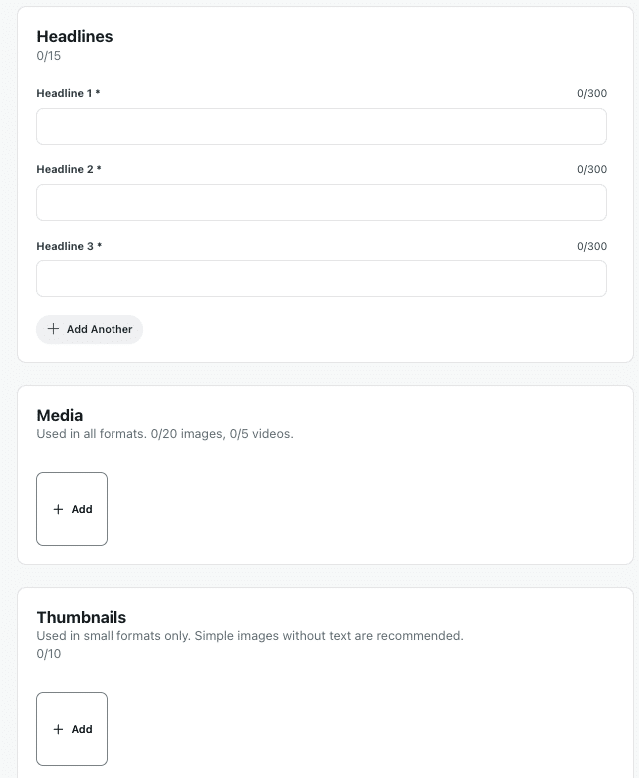Click the Thumbnails 0/10 count text
Image resolution: width=639 pixels, height=778 pixels.
click(49, 654)
